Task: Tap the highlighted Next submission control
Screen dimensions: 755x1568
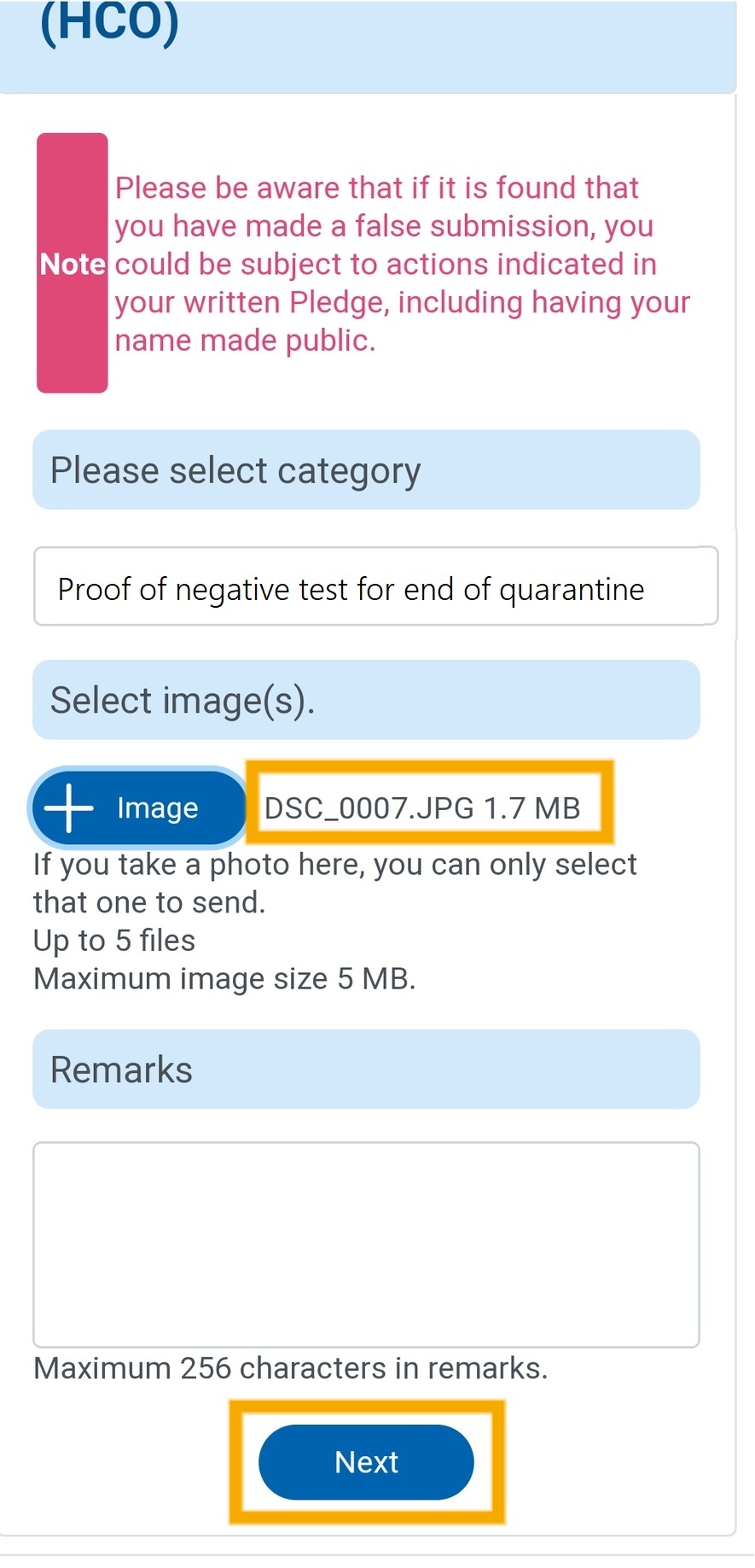Action: [366, 1461]
